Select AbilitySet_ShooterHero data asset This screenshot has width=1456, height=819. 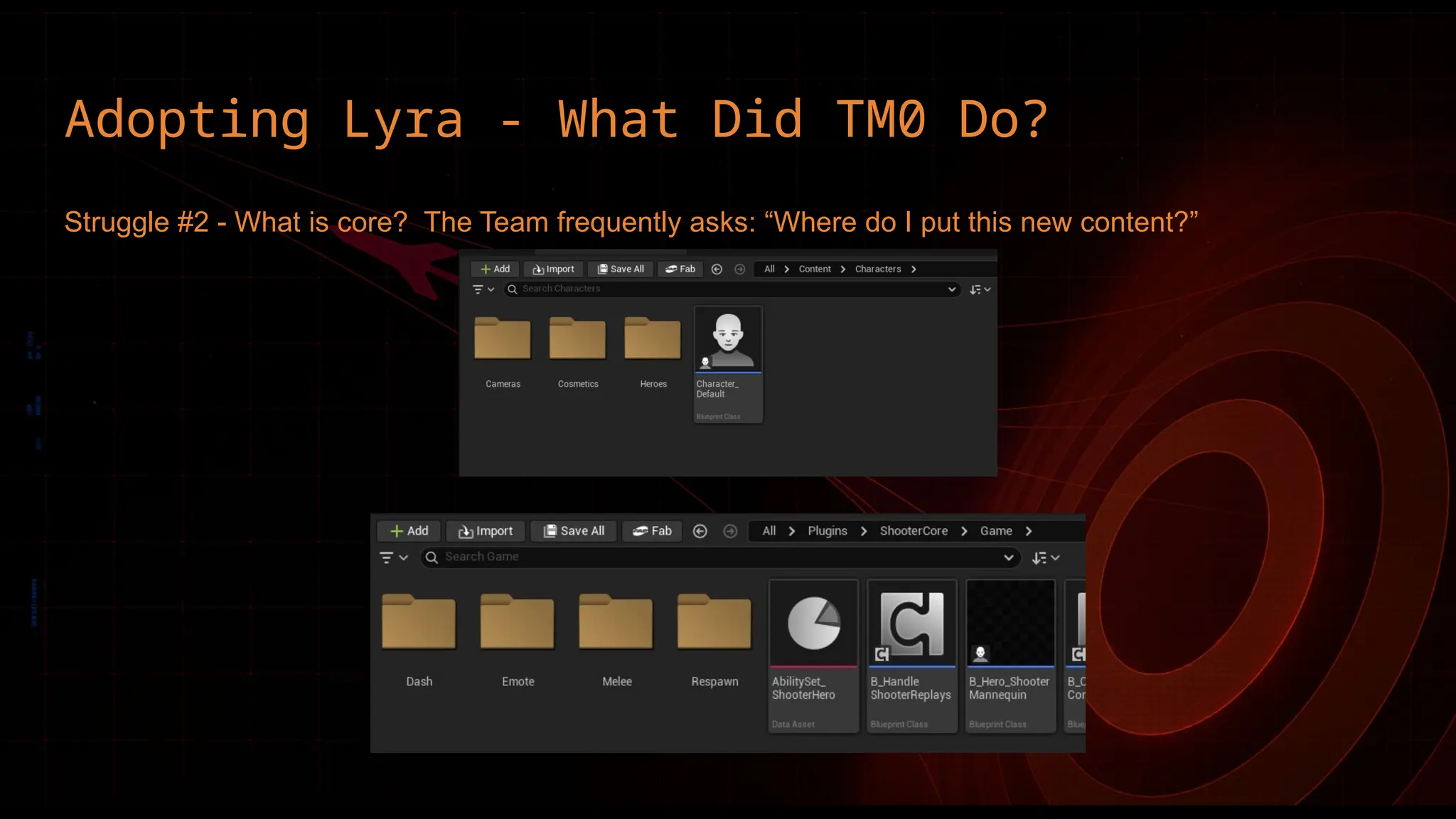[x=813, y=655]
